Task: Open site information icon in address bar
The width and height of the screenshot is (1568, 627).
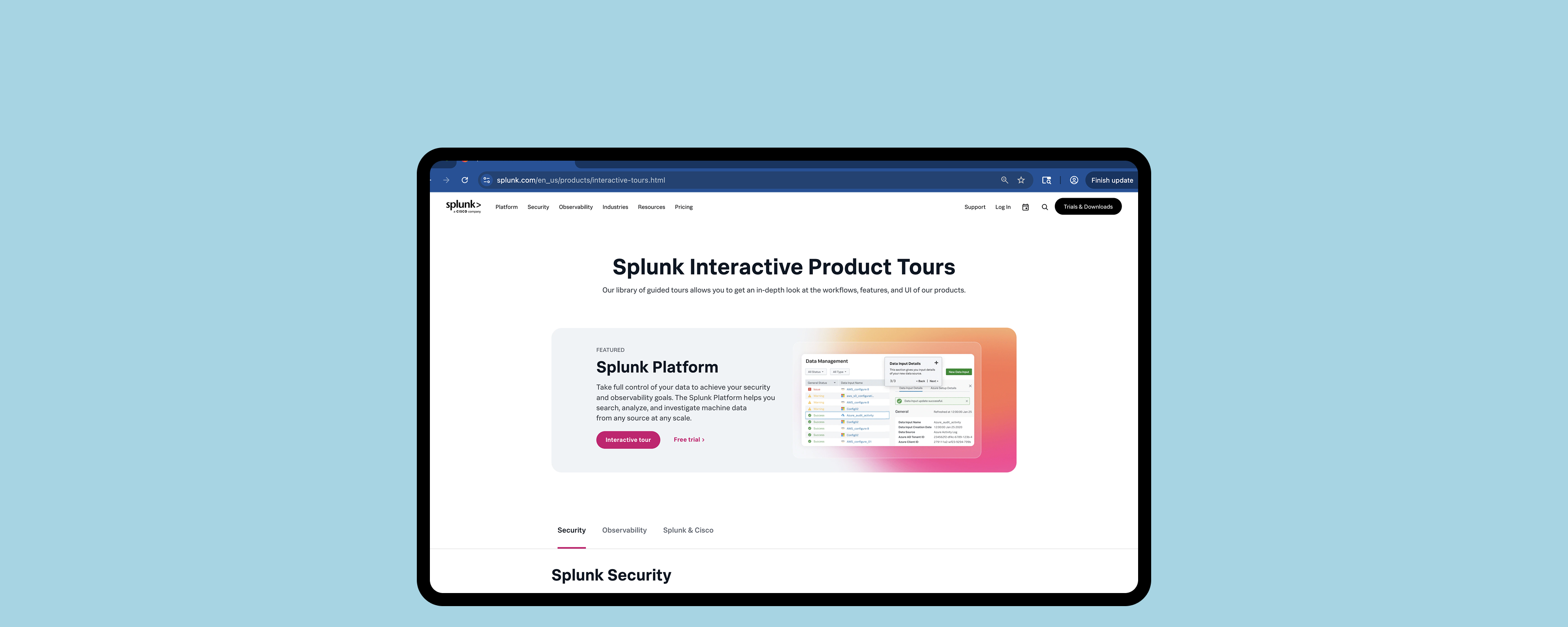Action: point(487,180)
